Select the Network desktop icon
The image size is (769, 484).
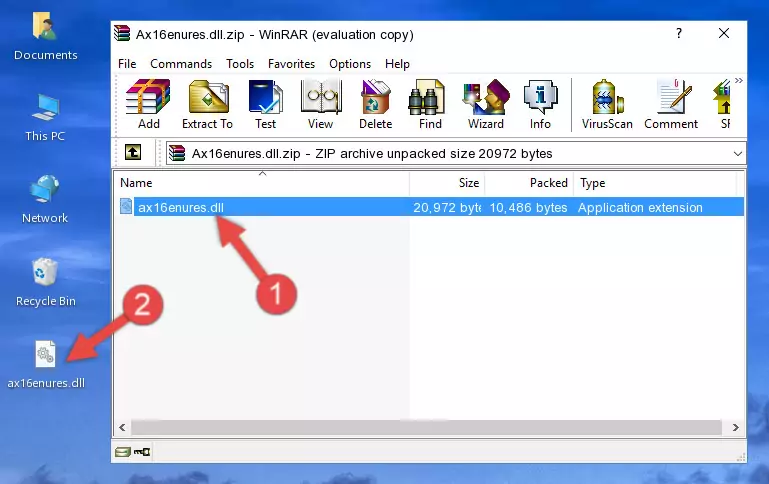tap(45, 199)
